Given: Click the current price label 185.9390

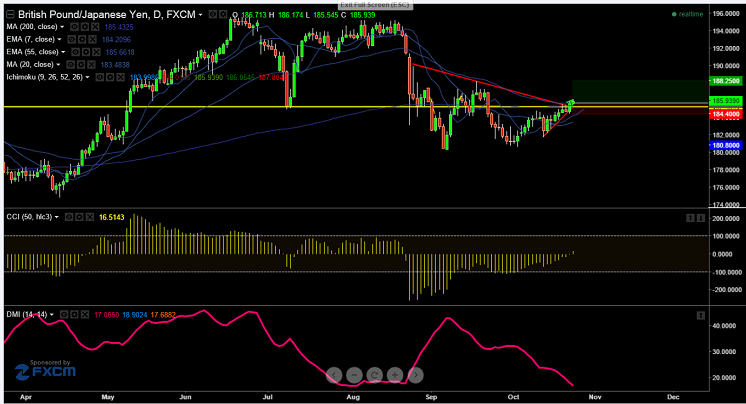Looking at the screenshot, I should click(x=725, y=101).
